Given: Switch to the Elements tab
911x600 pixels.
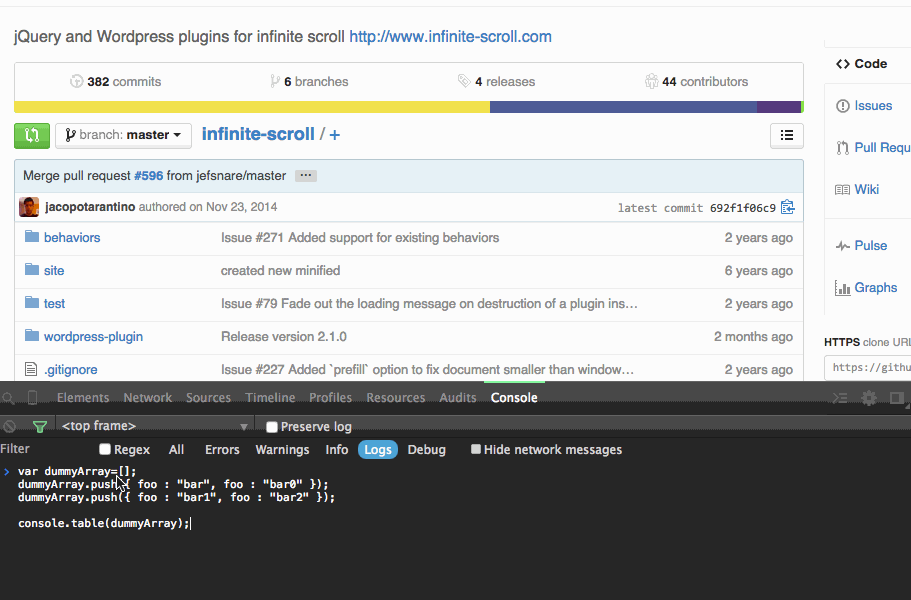Looking at the screenshot, I should [x=83, y=398].
